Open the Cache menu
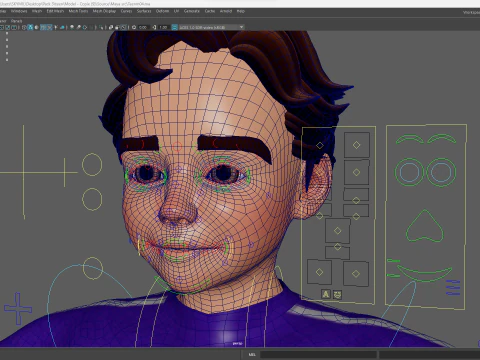The height and width of the screenshot is (360, 480). 210,11
